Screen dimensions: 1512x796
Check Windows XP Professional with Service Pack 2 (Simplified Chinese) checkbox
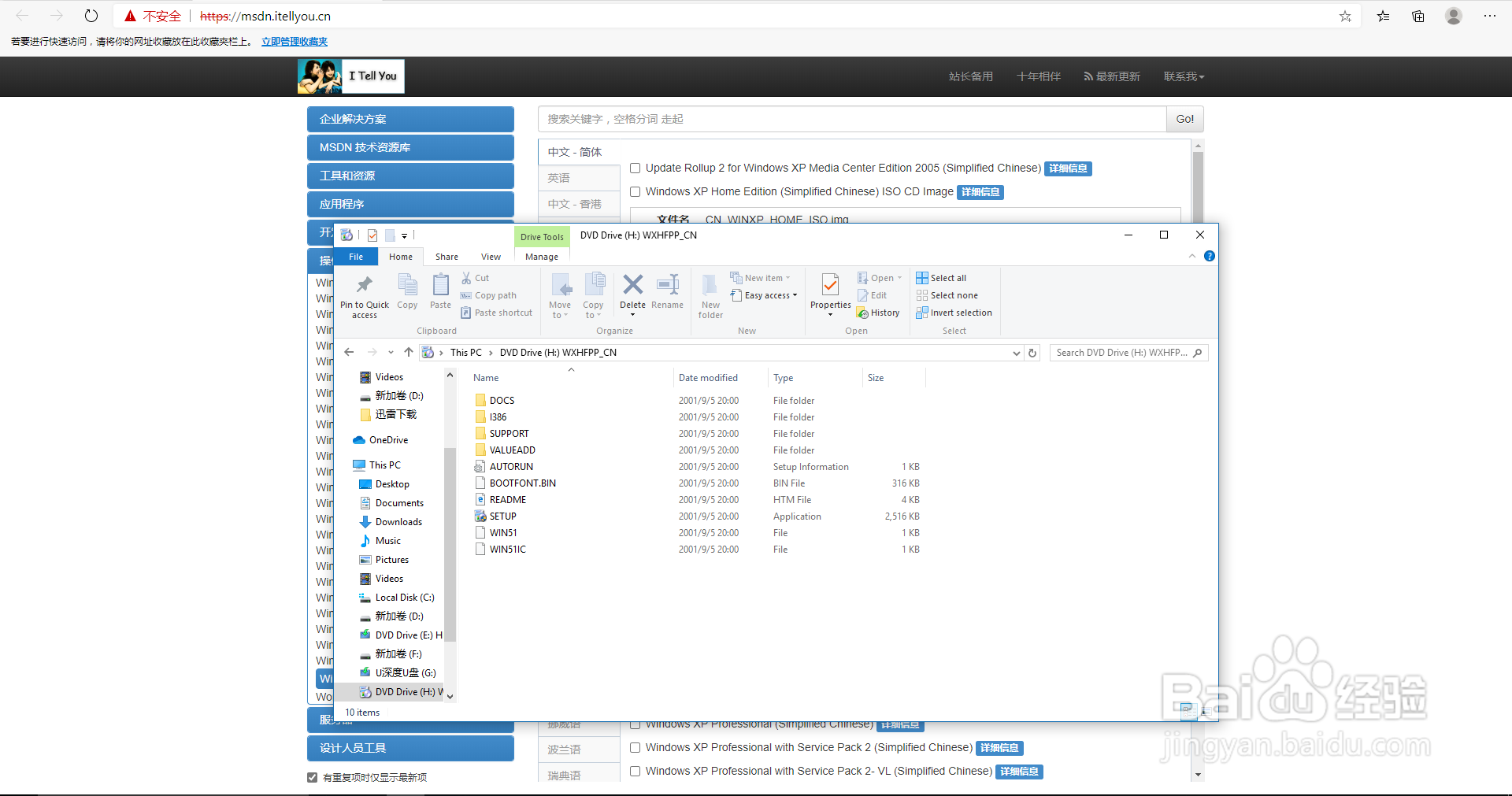[x=635, y=748]
